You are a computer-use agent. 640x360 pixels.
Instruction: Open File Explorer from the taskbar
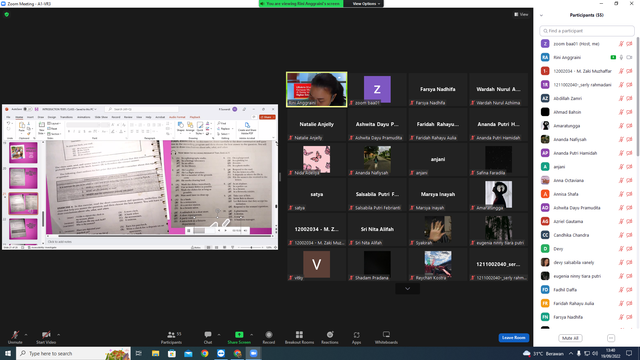(x=155, y=353)
